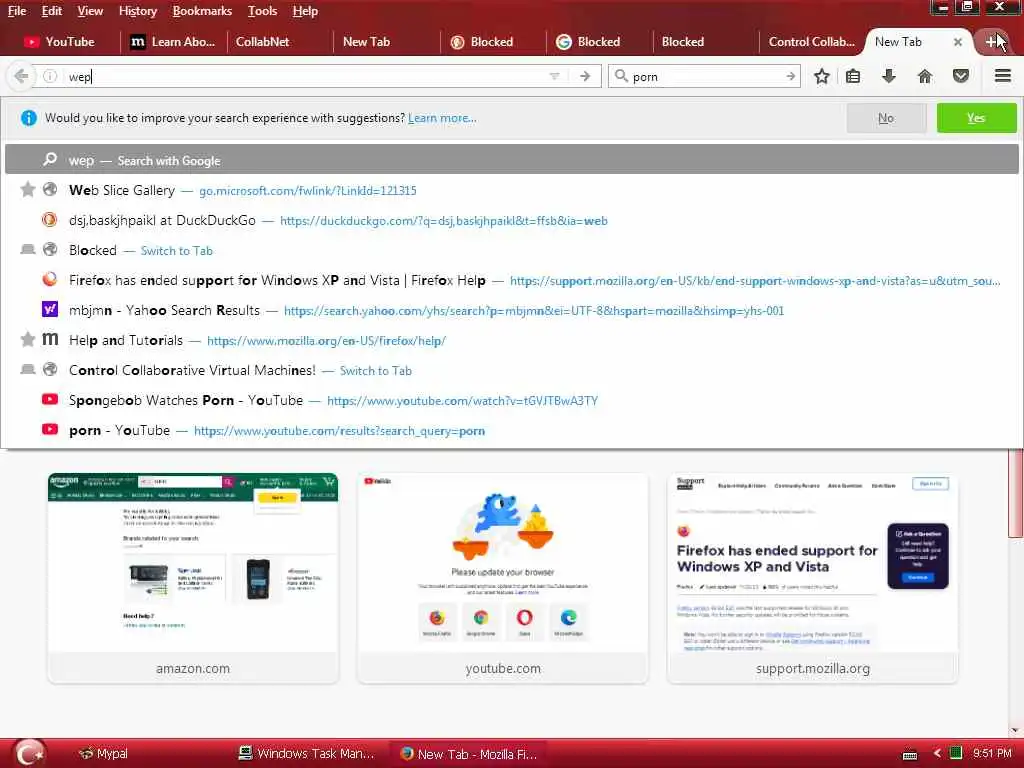
Task: Go to Home page icon
Action: [x=925, y=76]
